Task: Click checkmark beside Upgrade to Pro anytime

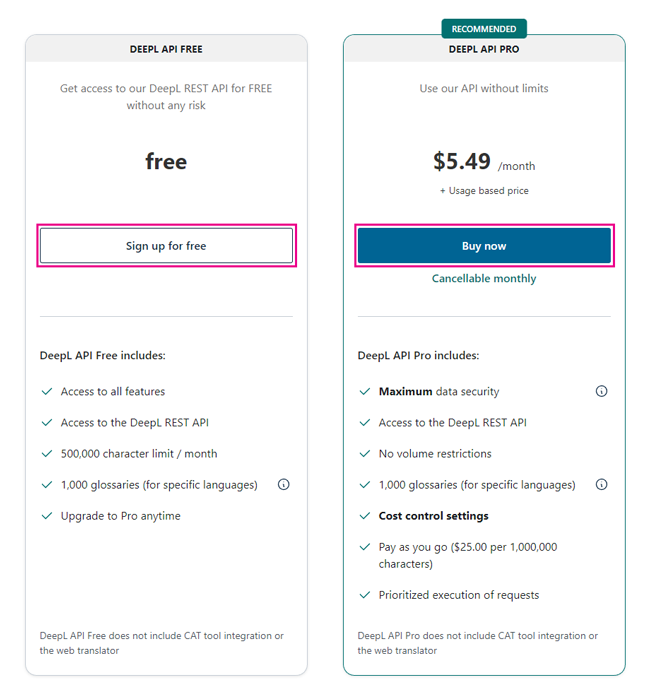Action: 46,516
